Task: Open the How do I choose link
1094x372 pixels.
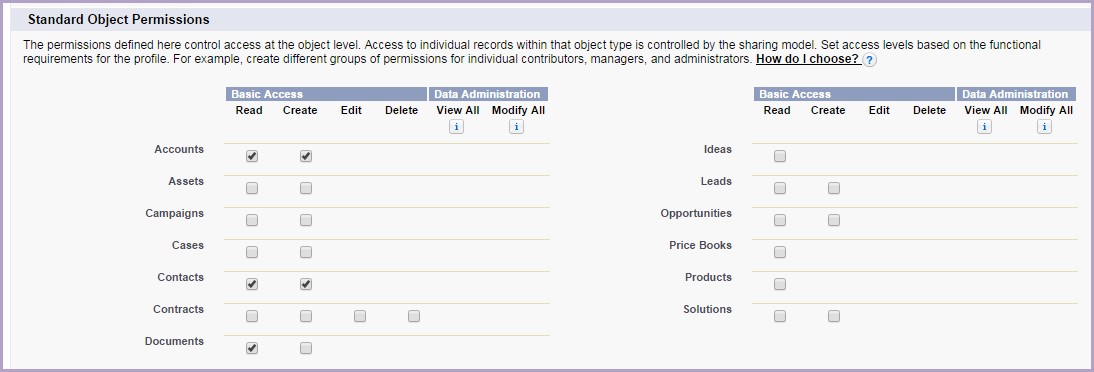Action: tap(807, 59)
